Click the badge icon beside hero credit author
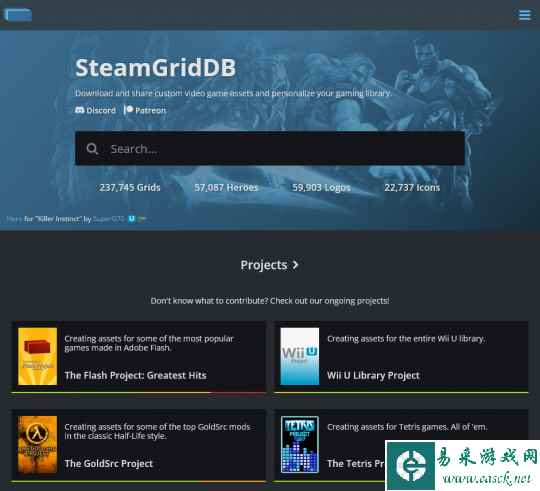 pos(132,219)
